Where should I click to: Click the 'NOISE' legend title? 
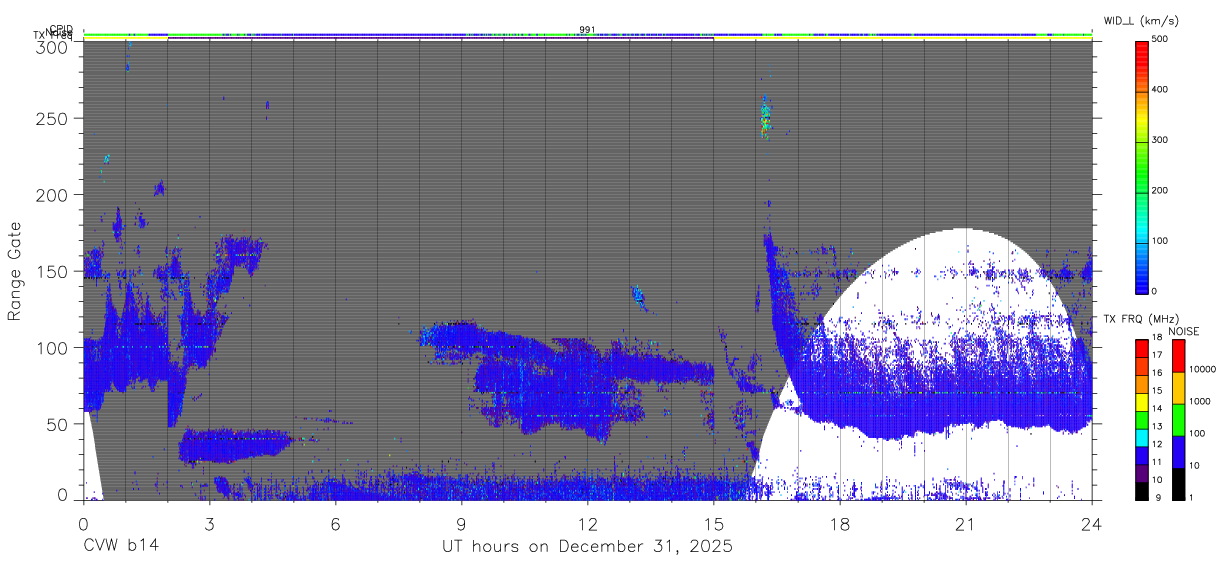[x=1185, y=331]
